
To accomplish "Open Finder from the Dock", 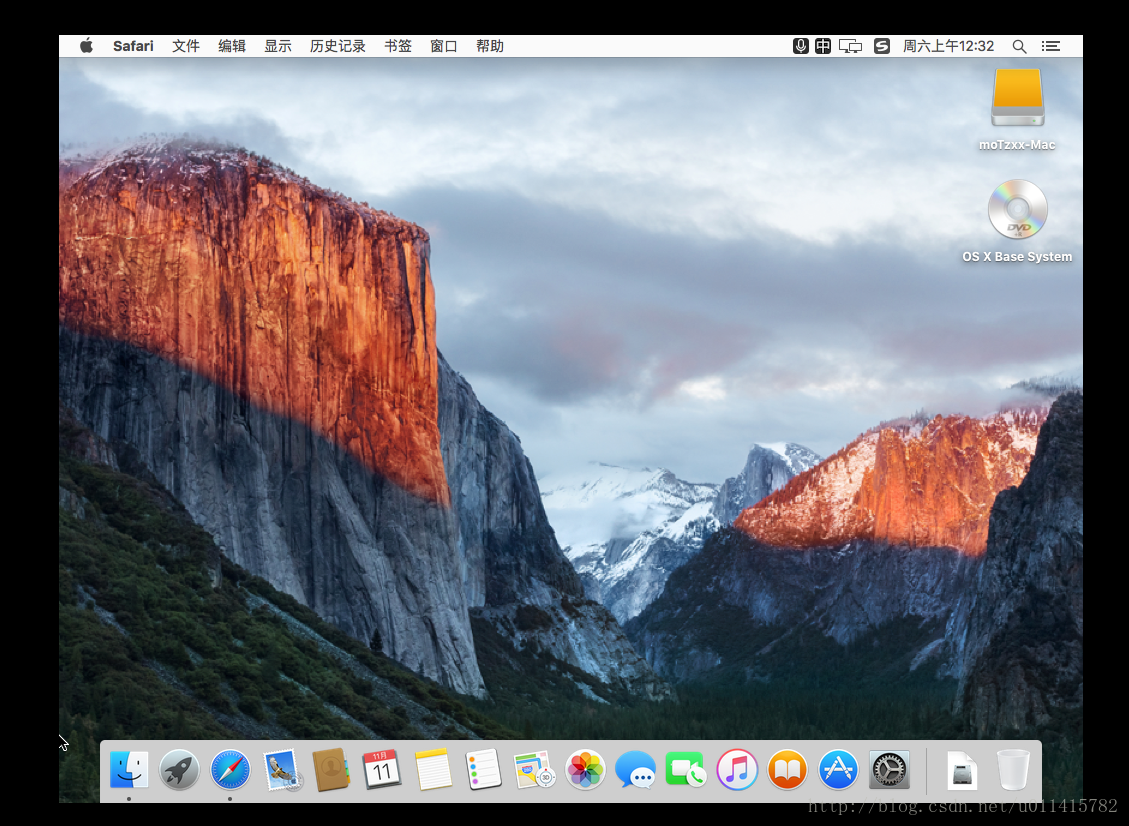I will point(129,770).
